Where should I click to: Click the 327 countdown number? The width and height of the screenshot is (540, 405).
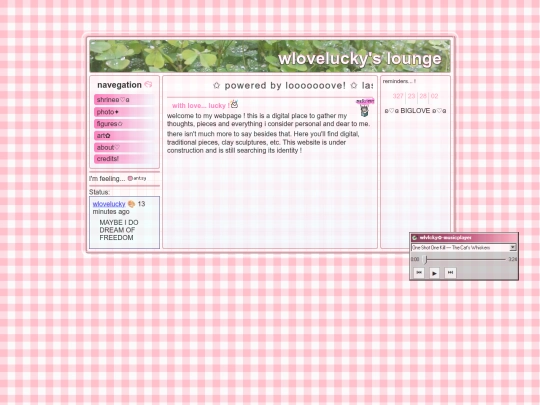pos(398,96)
